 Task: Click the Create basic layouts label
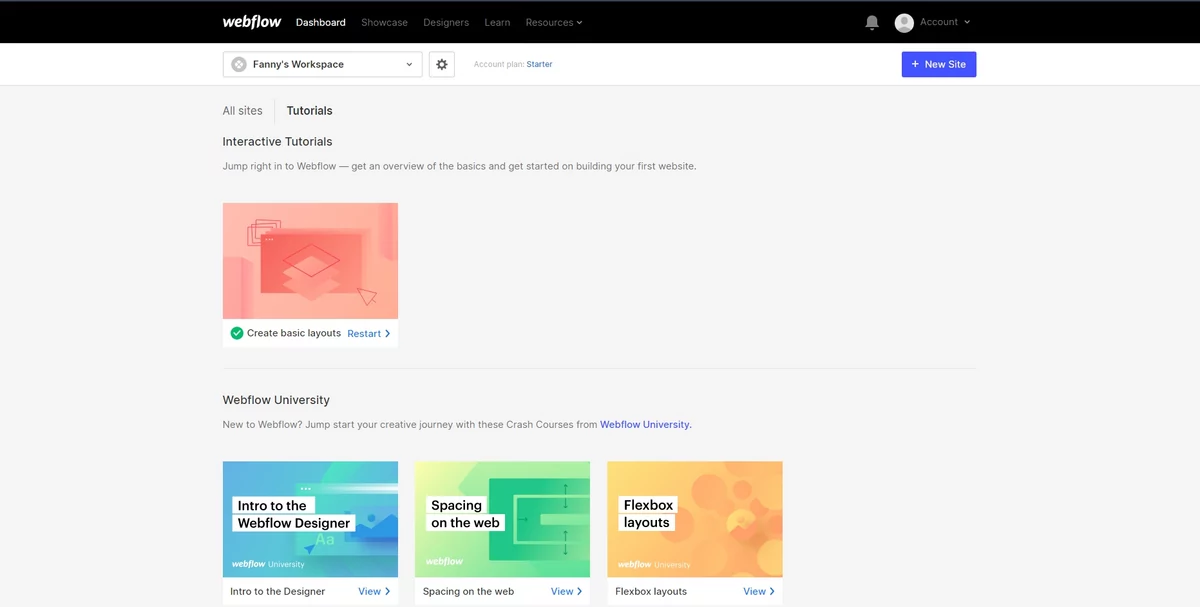point(294,333)
